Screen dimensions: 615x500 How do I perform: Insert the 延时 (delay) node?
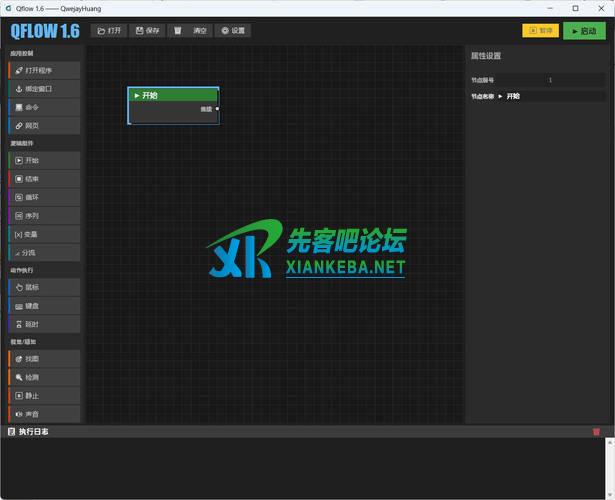point(44,324)
